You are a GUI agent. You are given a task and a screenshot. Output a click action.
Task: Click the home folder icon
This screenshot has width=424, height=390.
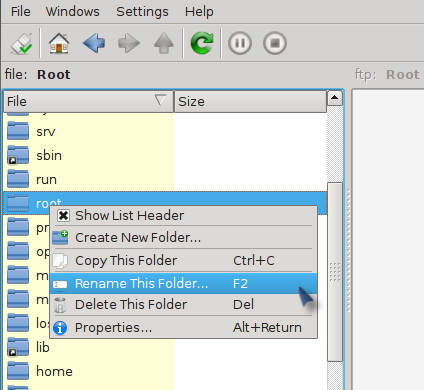18,371
